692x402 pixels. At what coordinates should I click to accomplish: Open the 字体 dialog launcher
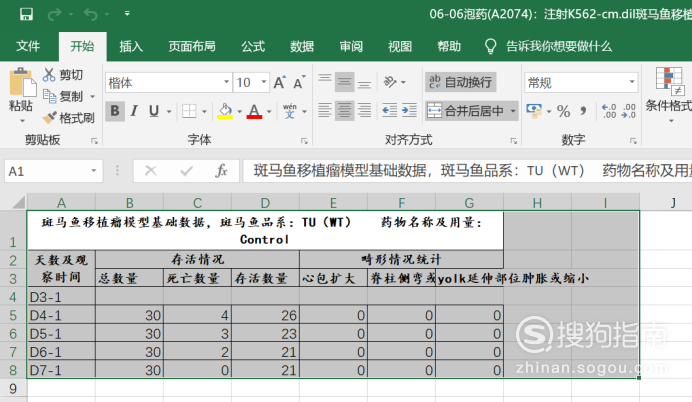pyautogui.click(x=304, y=141)
